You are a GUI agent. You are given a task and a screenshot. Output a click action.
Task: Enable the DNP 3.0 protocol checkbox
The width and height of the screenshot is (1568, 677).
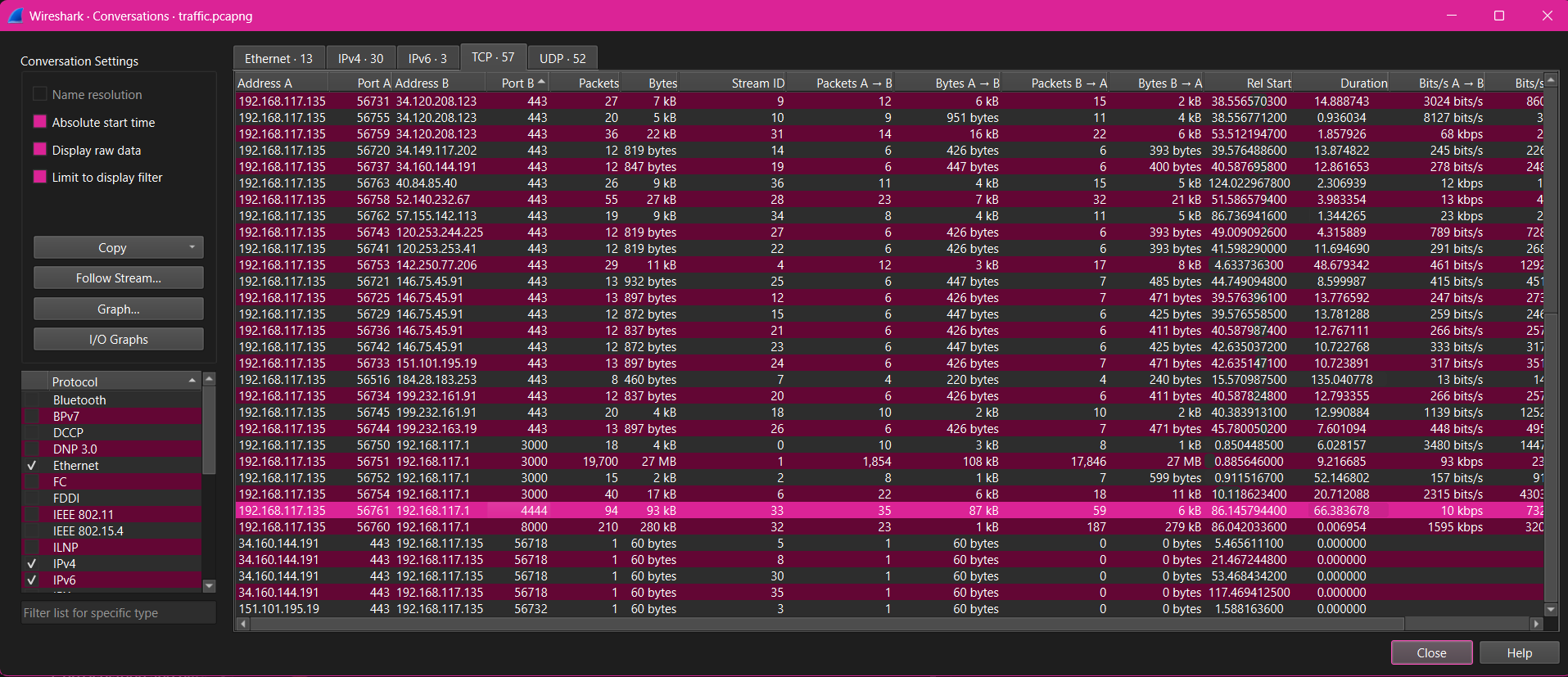pos(32,449)
